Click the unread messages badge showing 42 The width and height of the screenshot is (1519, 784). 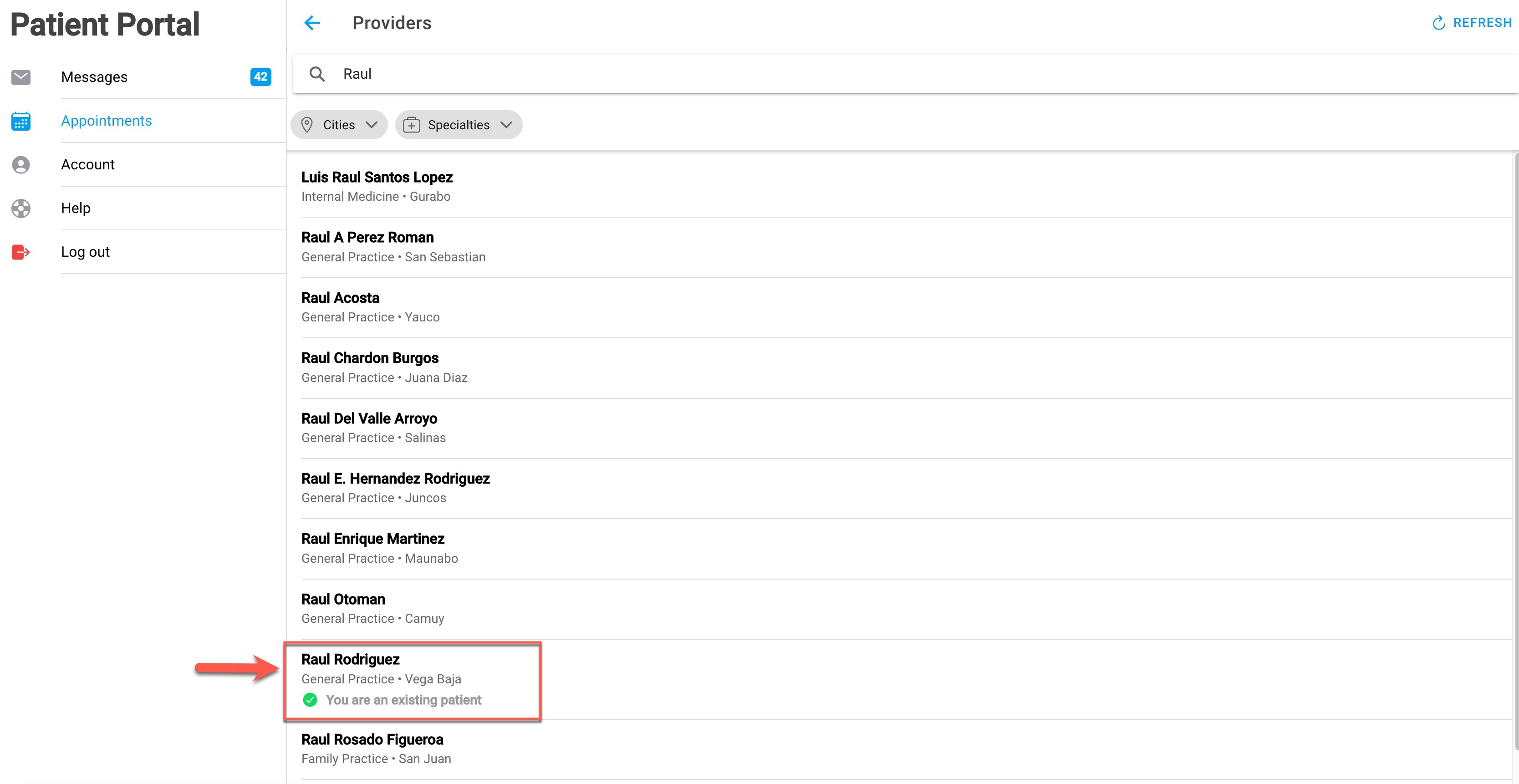(260, 76)
